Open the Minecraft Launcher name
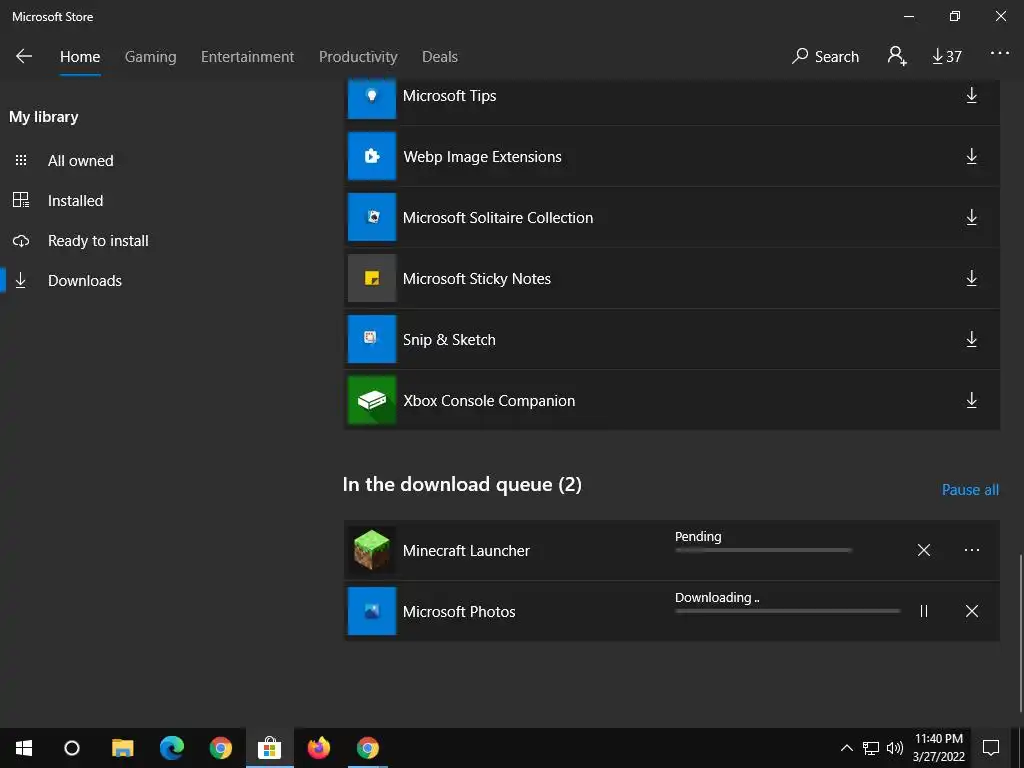 [x=466, y=551]
